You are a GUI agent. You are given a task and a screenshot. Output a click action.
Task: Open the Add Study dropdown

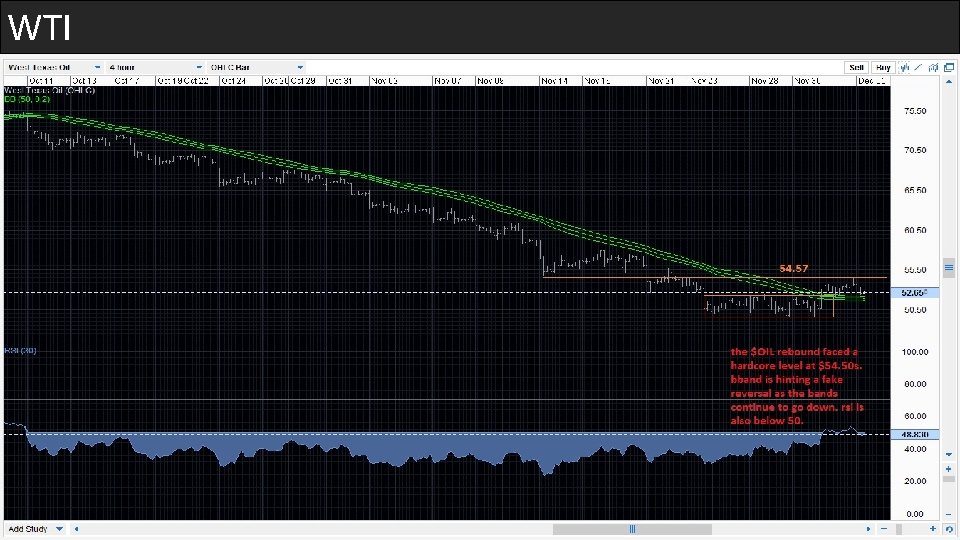point(35,529)
